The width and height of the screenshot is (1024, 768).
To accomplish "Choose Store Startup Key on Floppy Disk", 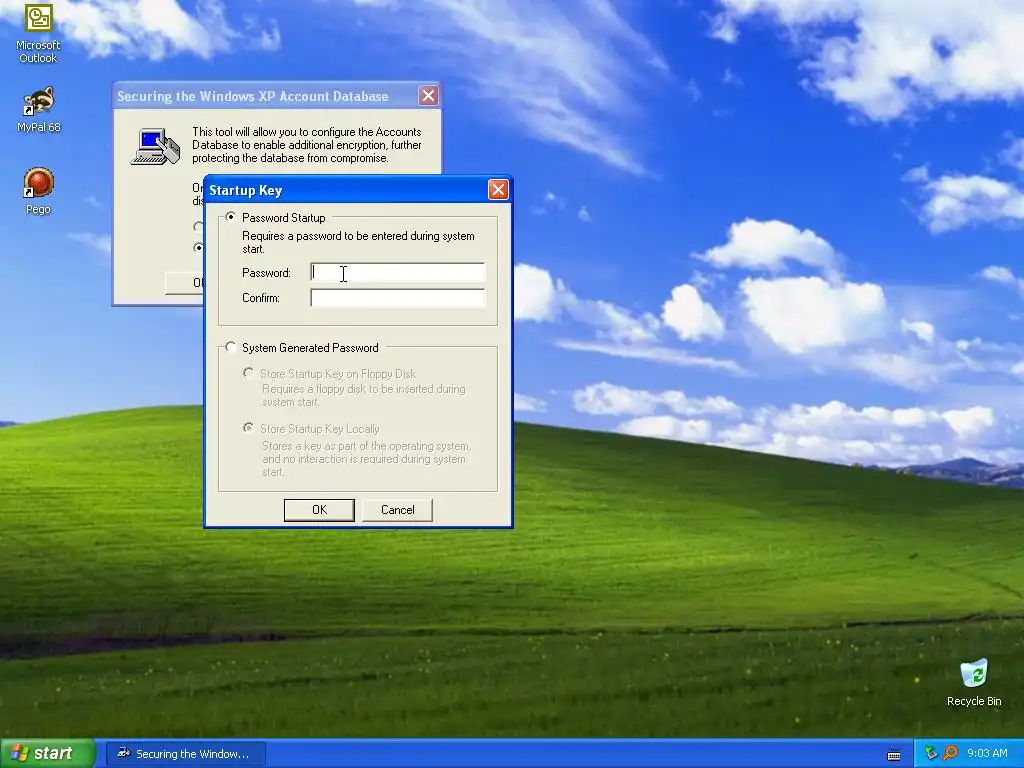I will tap(248, 373).
